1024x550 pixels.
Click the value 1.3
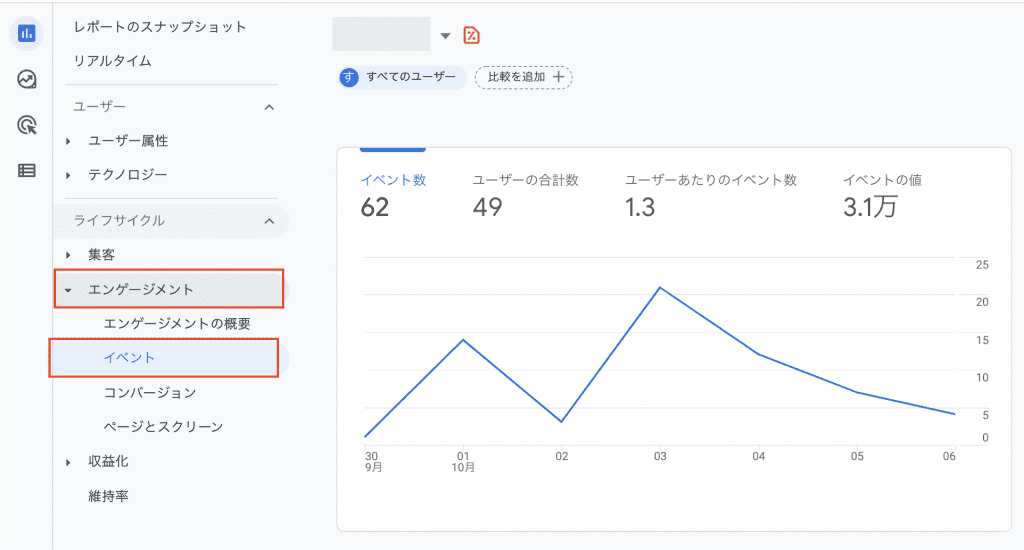coord(640,208)
